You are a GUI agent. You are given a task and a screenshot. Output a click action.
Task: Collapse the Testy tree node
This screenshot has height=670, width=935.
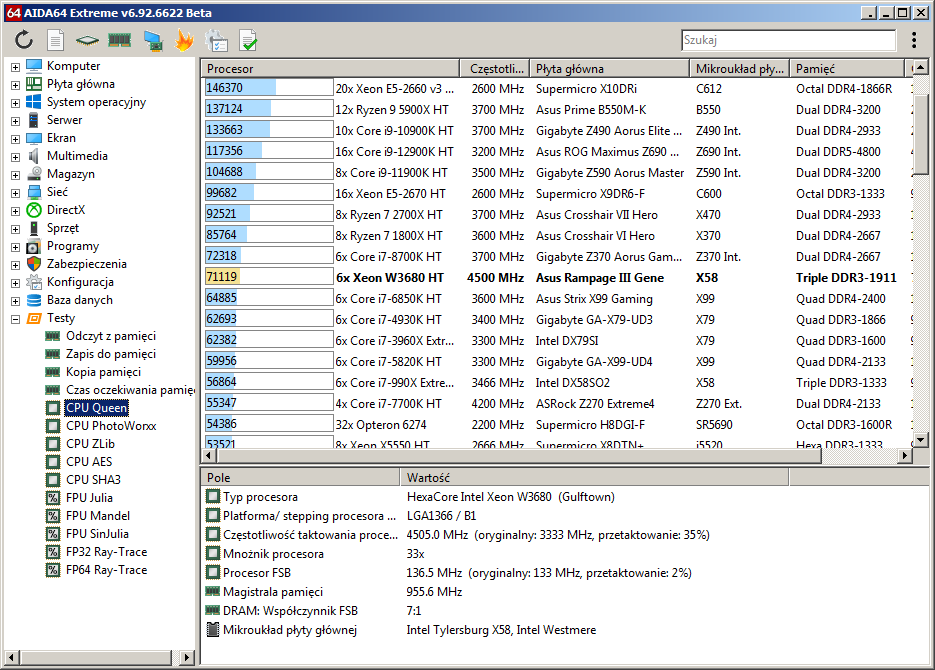[x=16, y=318]
